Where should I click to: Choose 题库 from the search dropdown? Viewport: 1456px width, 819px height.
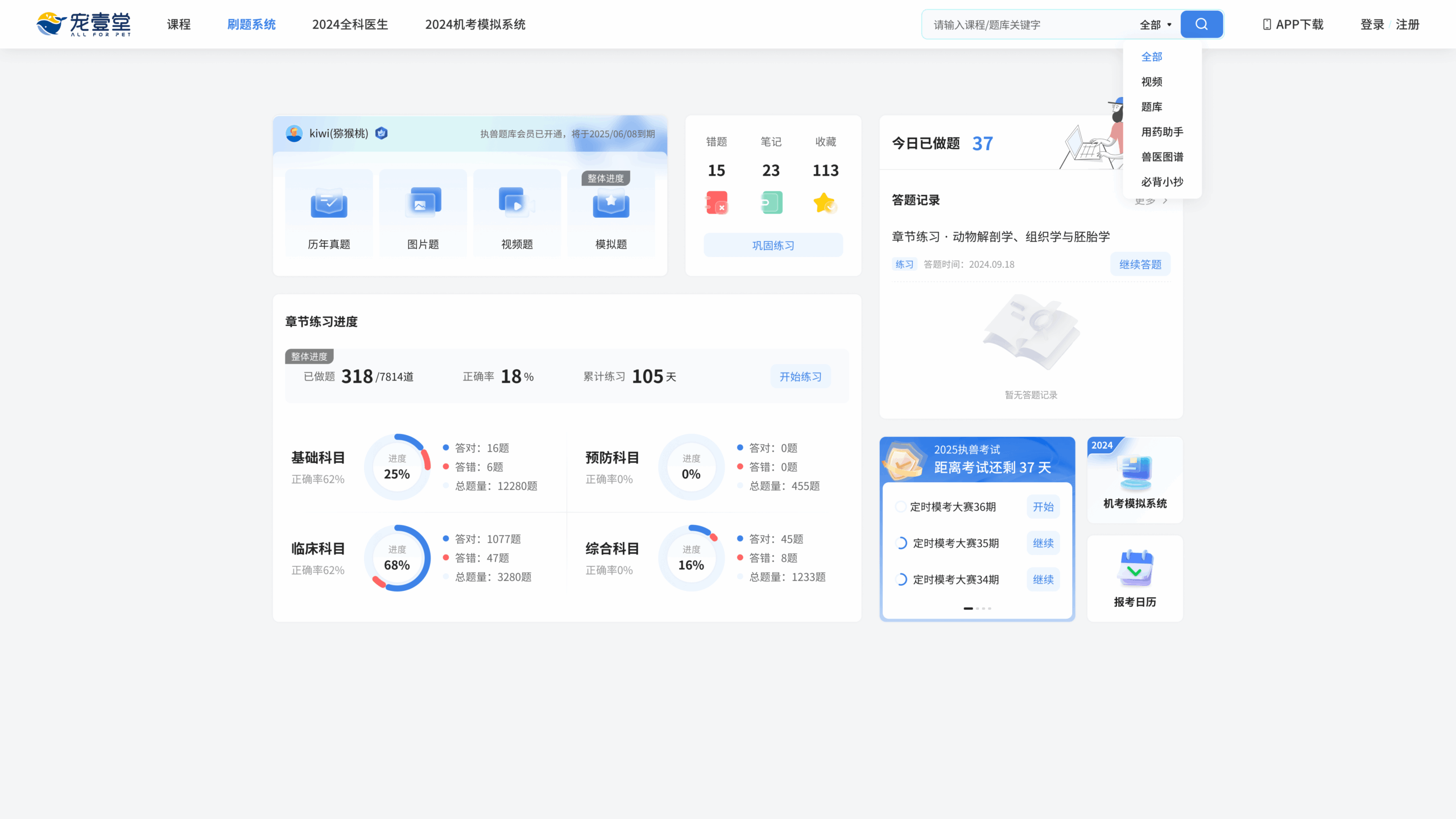click(1152, 107)
